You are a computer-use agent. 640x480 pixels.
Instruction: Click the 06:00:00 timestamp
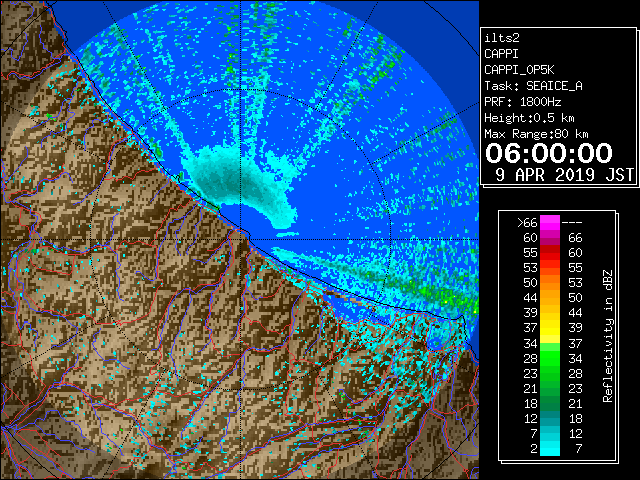pyautogui.click(x=549, y=153)
